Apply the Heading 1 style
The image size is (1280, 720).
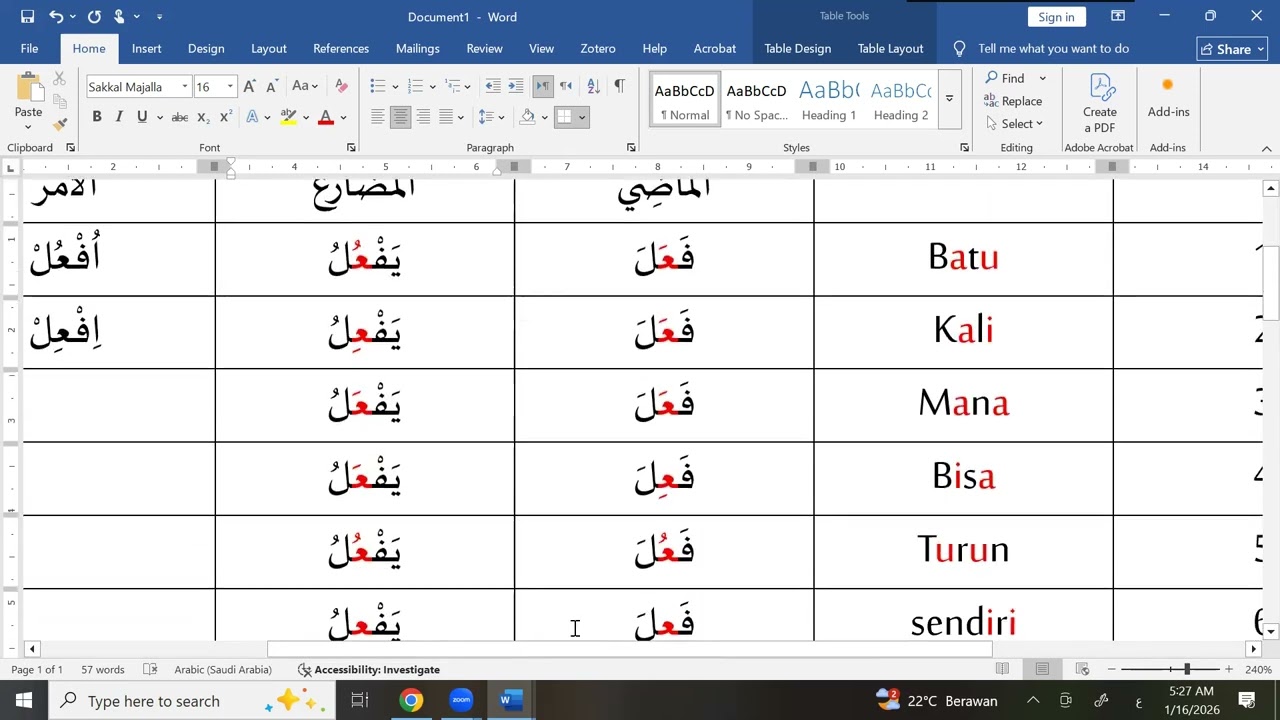point(829,100)
